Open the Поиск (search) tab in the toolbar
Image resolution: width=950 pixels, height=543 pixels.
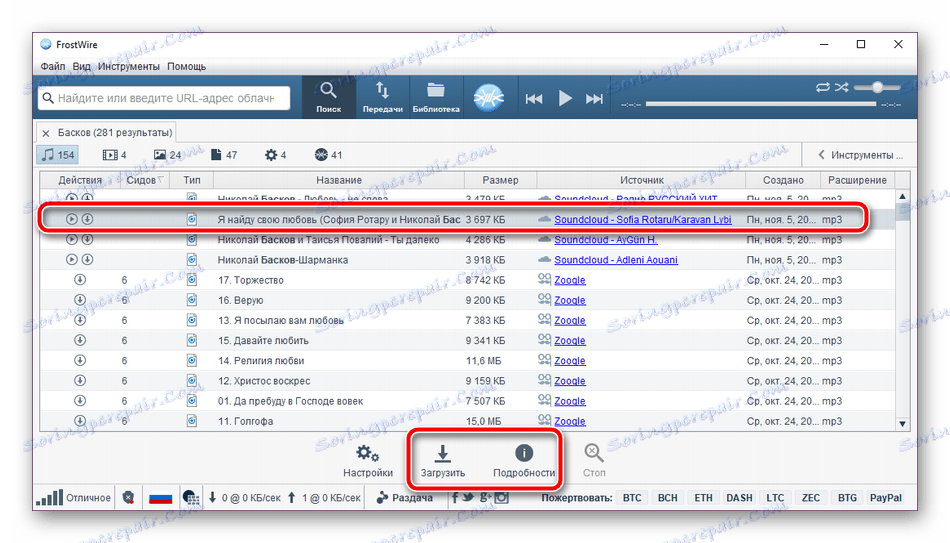(328, 97)
